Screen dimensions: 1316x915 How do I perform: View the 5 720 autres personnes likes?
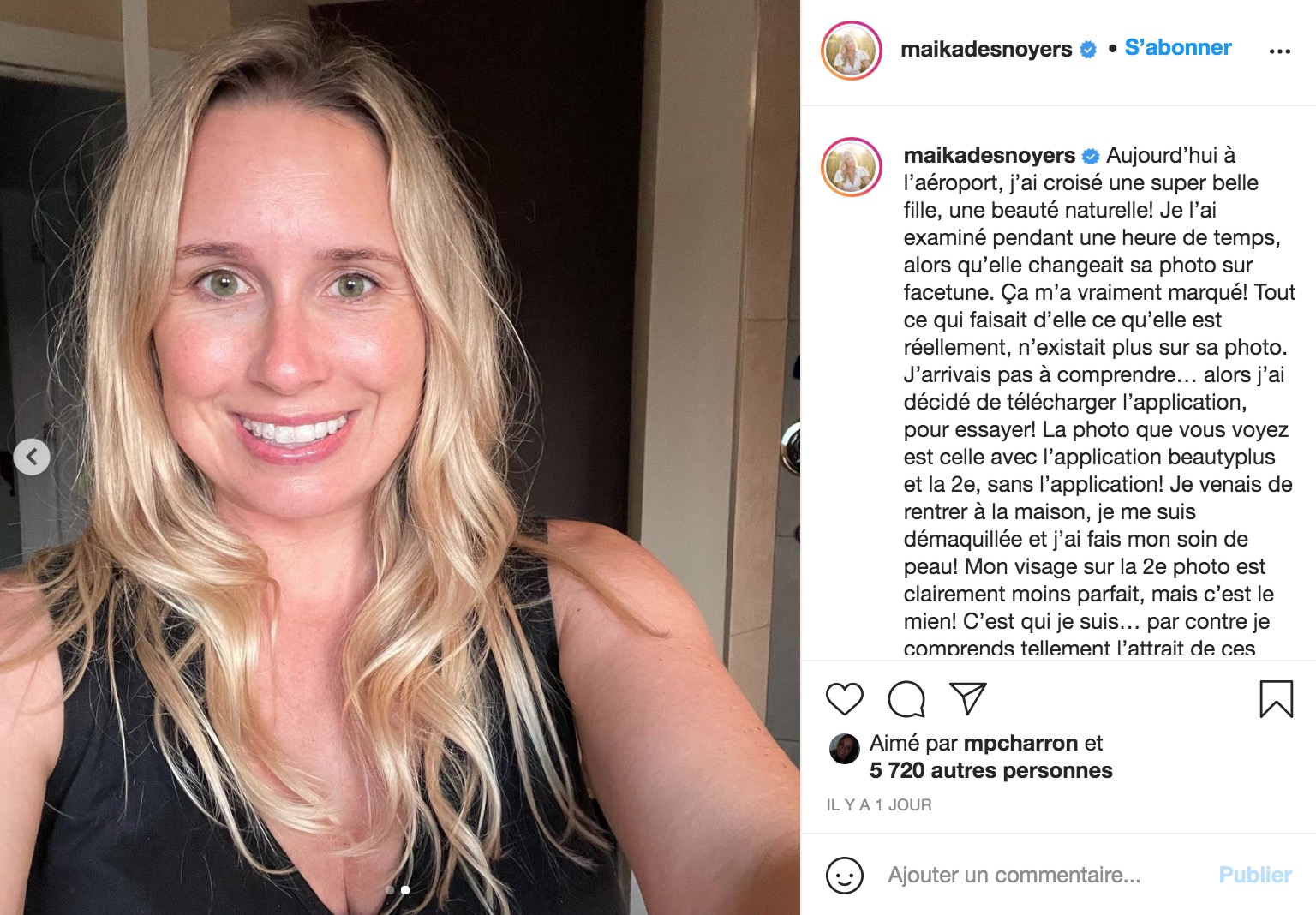[990, 770]
